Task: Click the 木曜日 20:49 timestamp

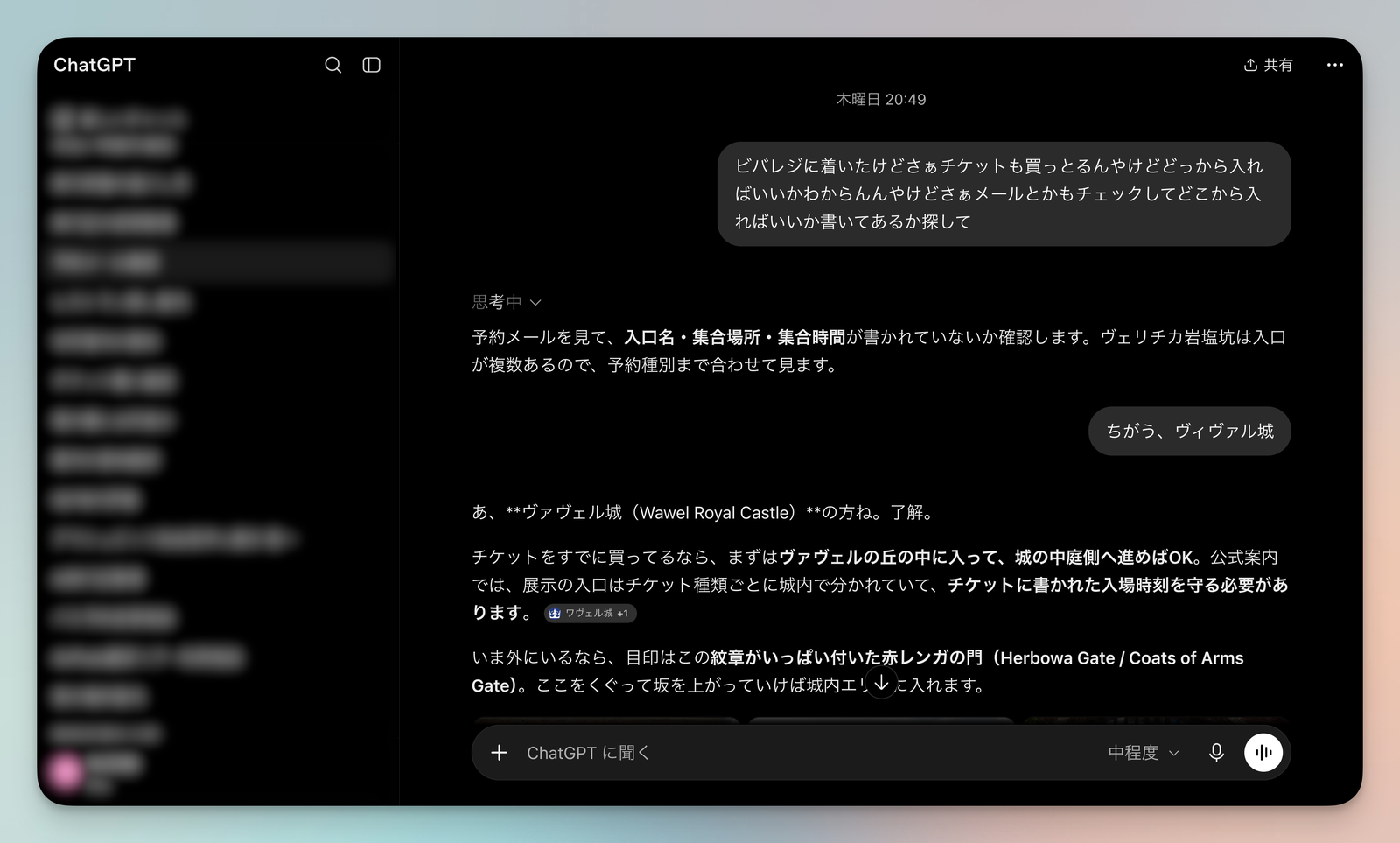Action: 881,100
